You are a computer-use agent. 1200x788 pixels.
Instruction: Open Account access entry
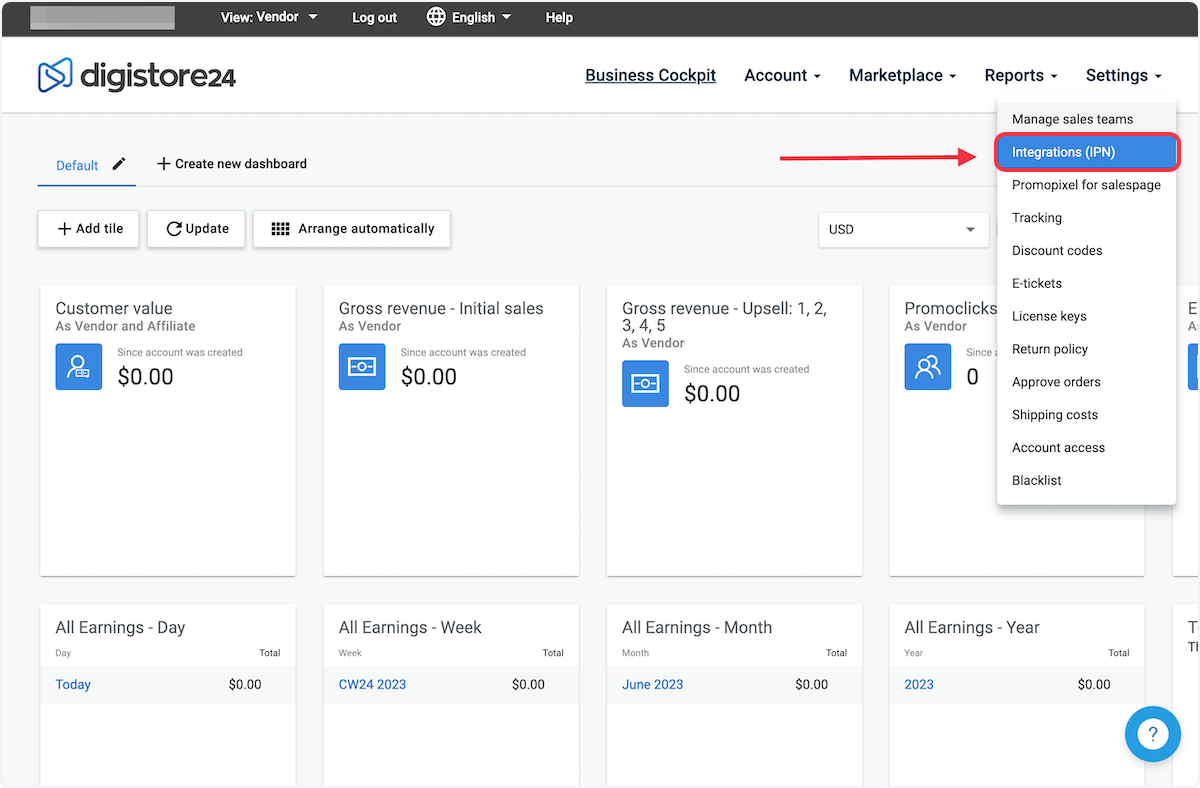pyautogui.click(x=1086, y=448)
